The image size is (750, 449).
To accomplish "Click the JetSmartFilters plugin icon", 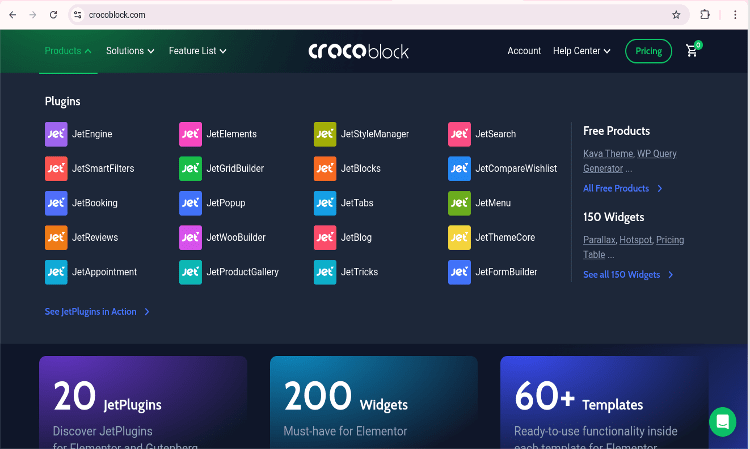I will click(x=56, y=168).
